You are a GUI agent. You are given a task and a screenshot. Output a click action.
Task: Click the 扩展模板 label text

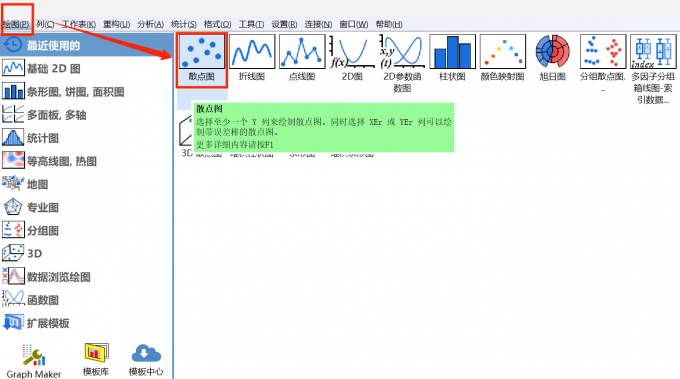point(48,323)
